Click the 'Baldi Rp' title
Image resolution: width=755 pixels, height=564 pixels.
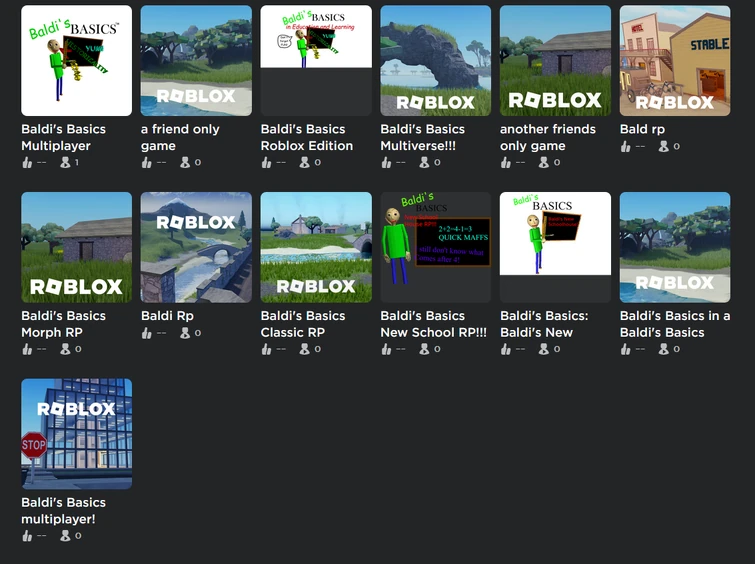pos(167,315)
